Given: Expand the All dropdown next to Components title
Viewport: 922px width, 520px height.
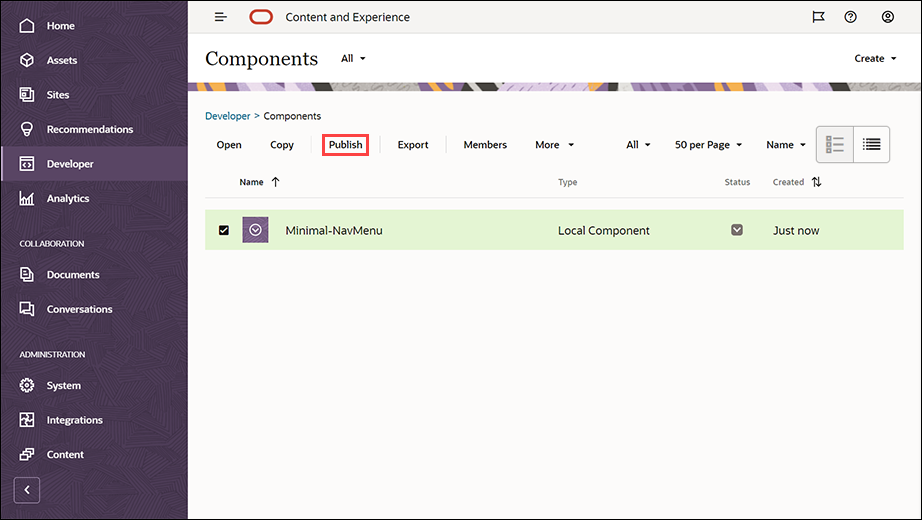Looking at the screenshot, I should 353,58.
